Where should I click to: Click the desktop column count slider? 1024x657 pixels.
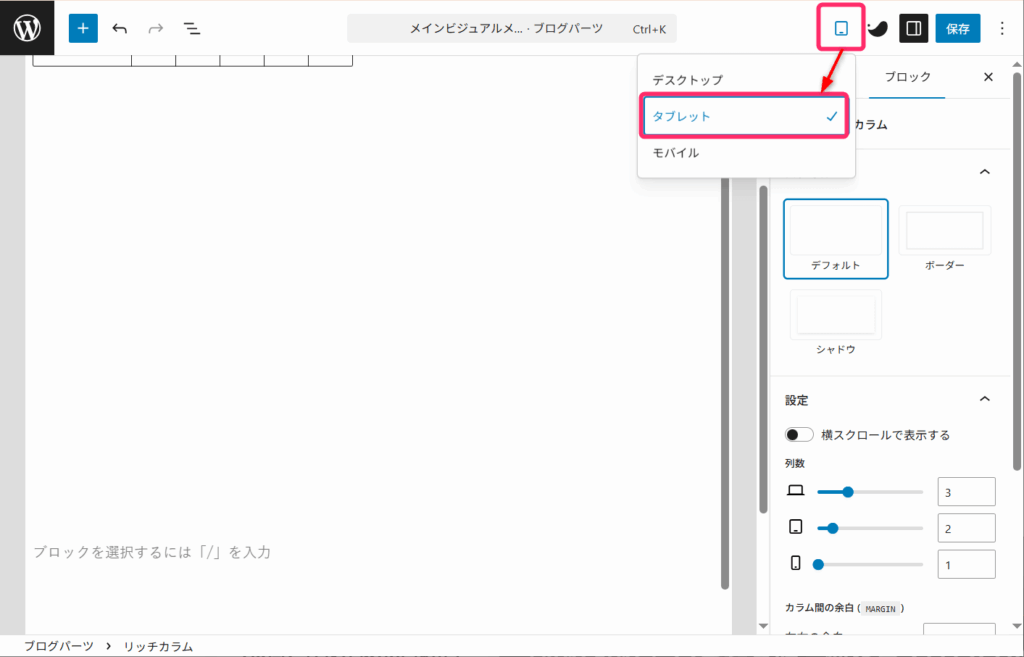click(869, 492)
